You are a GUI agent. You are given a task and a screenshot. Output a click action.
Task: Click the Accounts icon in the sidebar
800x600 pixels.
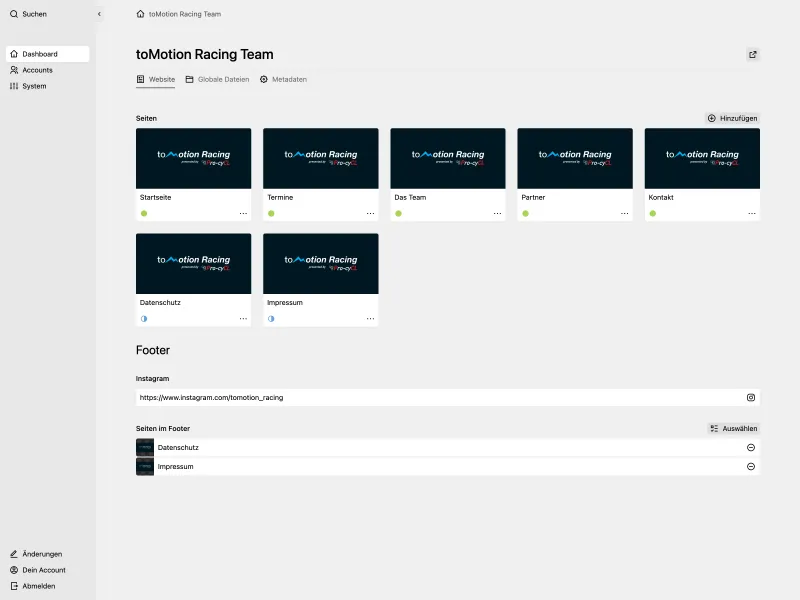coord(14,70)
